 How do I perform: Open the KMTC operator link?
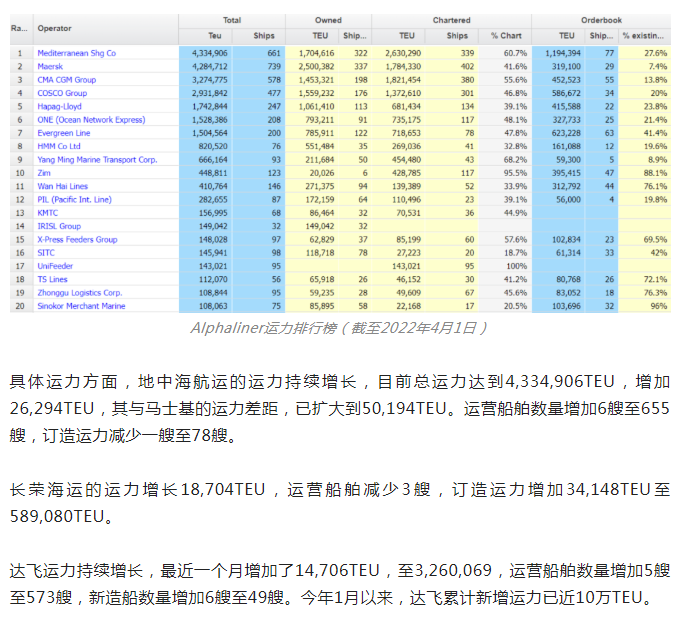point(48,213)
